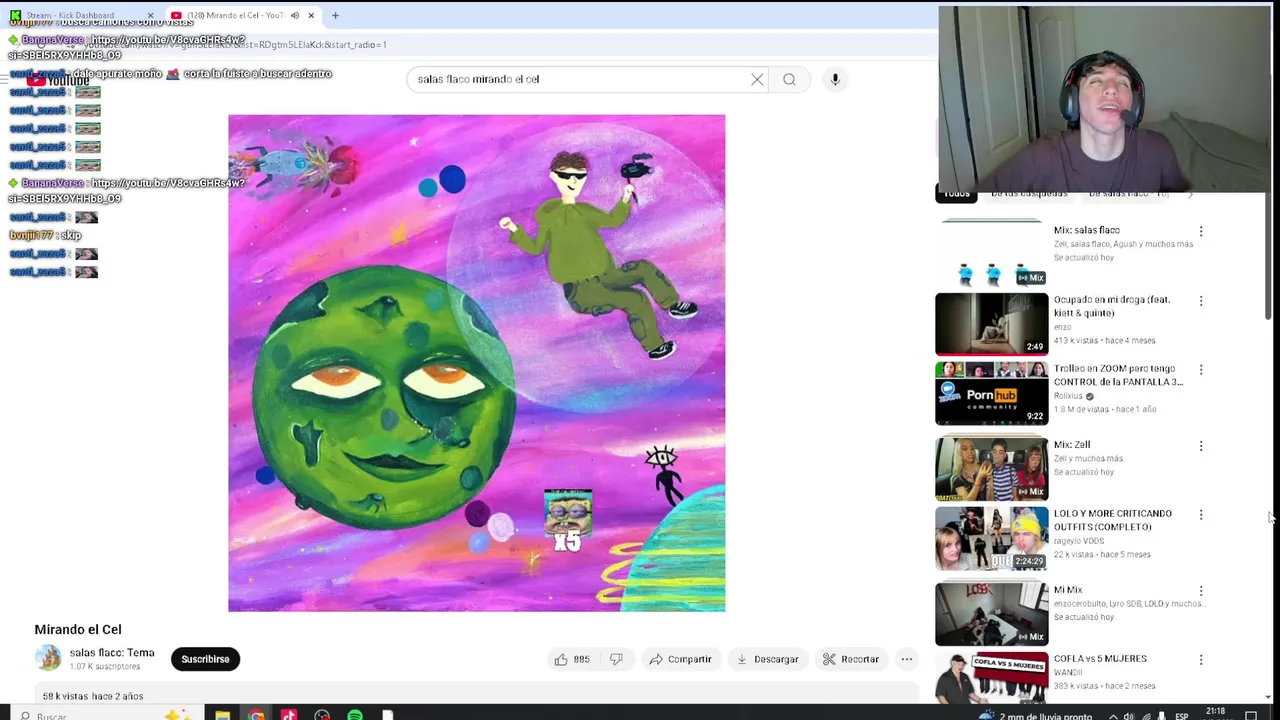The height and width of the screenshot is (720, 1280).
Task: Open a new browser tab
Action: point(335,15)
